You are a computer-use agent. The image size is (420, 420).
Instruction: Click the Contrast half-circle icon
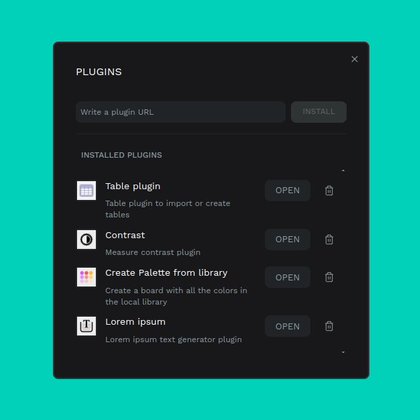pyautogui.click(x=86, y=239)
